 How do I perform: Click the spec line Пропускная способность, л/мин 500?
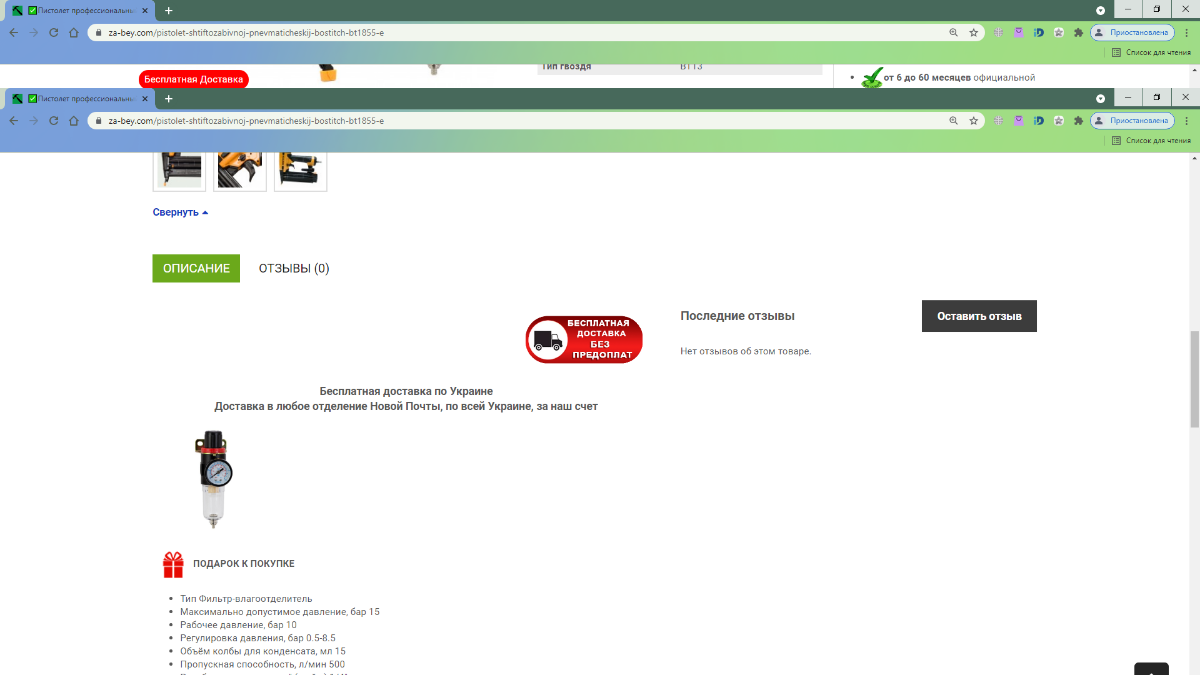263,664
